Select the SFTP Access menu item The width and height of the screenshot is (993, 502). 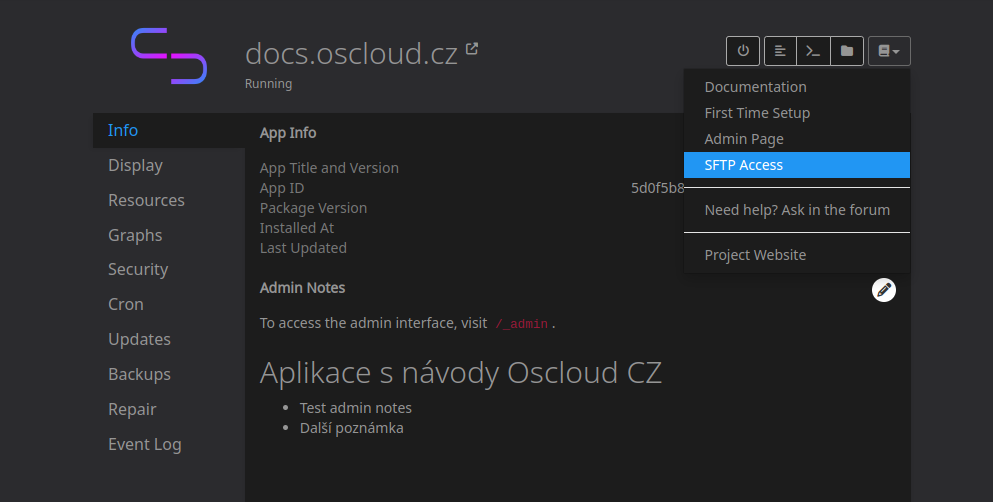coord(744,165)
